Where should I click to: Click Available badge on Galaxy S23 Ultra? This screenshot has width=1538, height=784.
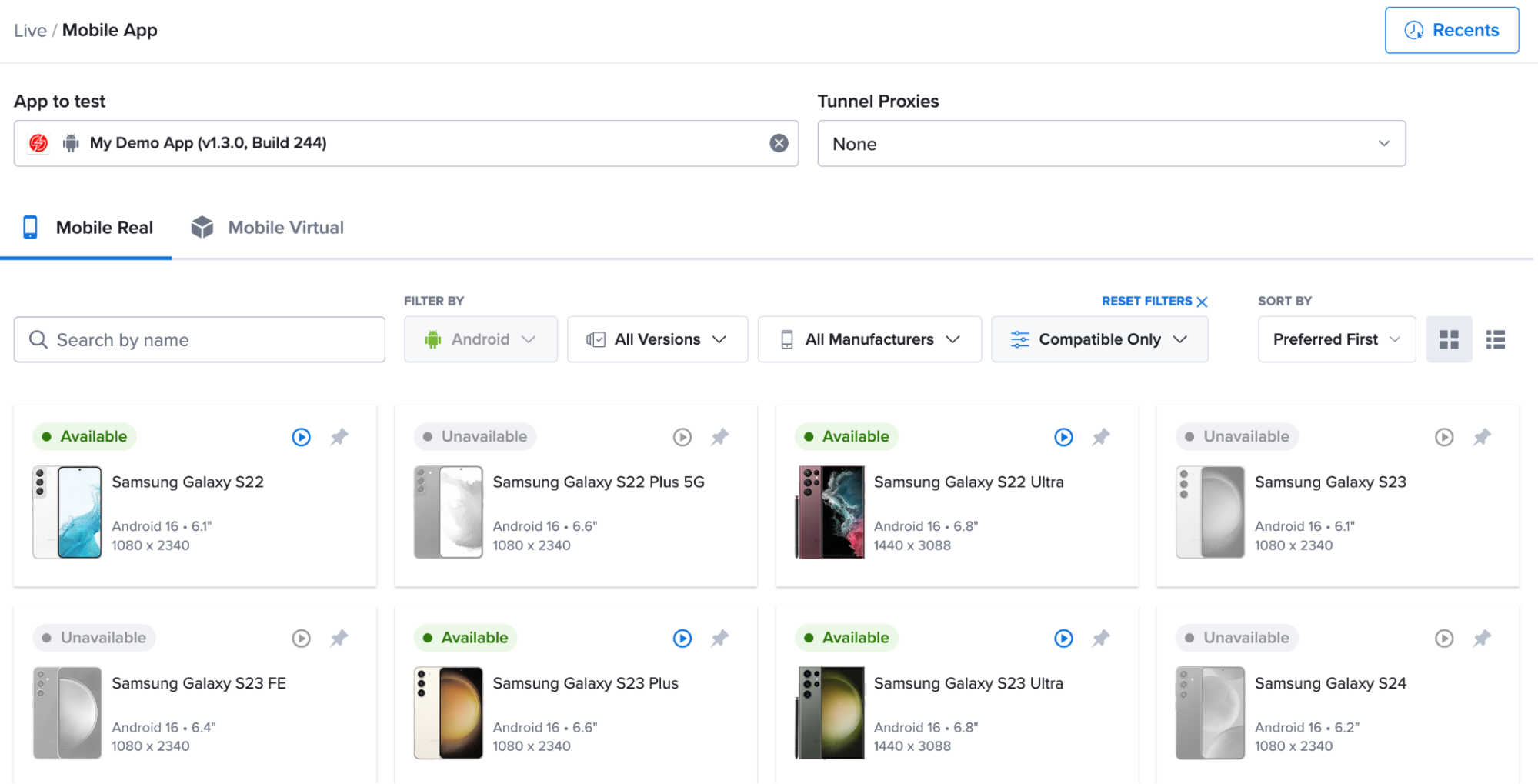point(846,638)
